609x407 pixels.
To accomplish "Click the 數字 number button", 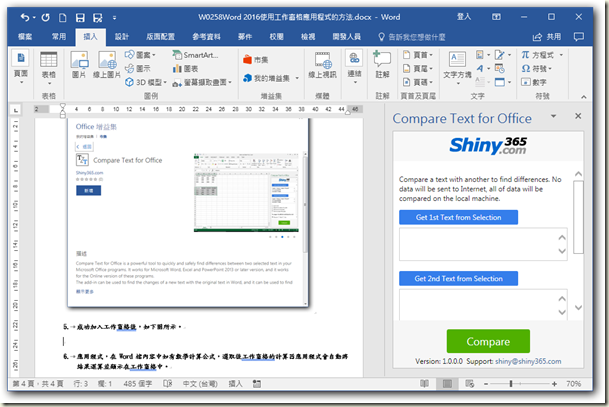I will [x=534, y=82].
